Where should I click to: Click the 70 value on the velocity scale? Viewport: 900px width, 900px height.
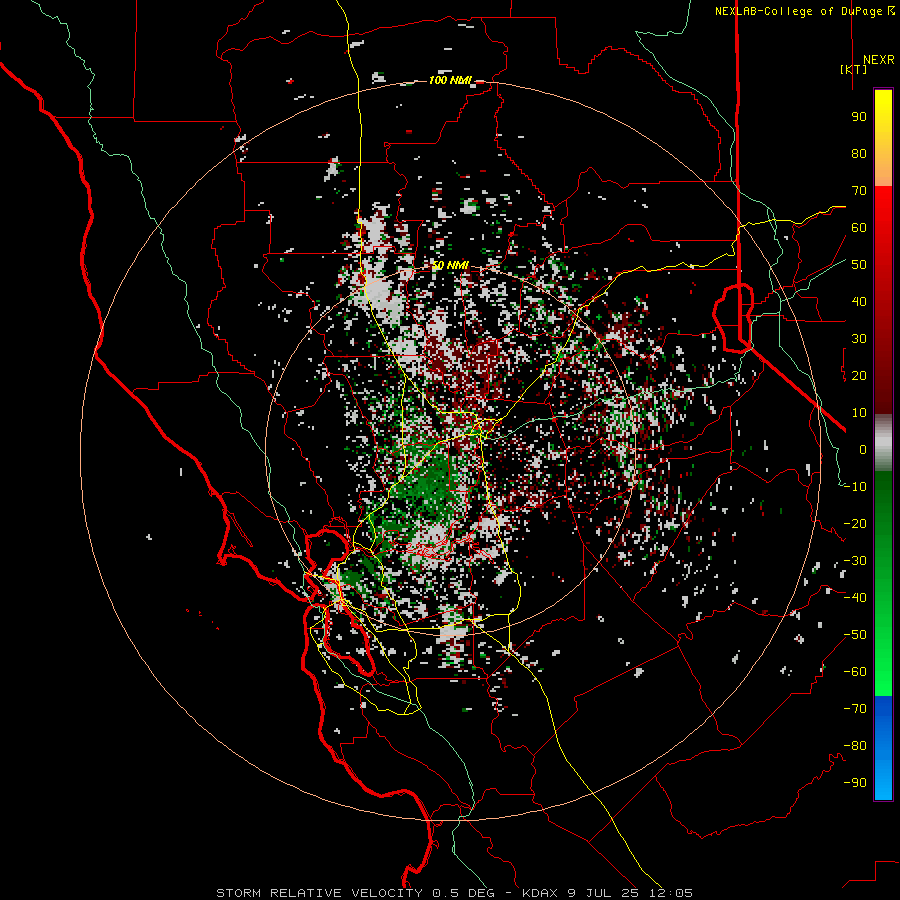pyautogui.click(x=859, y=191)
